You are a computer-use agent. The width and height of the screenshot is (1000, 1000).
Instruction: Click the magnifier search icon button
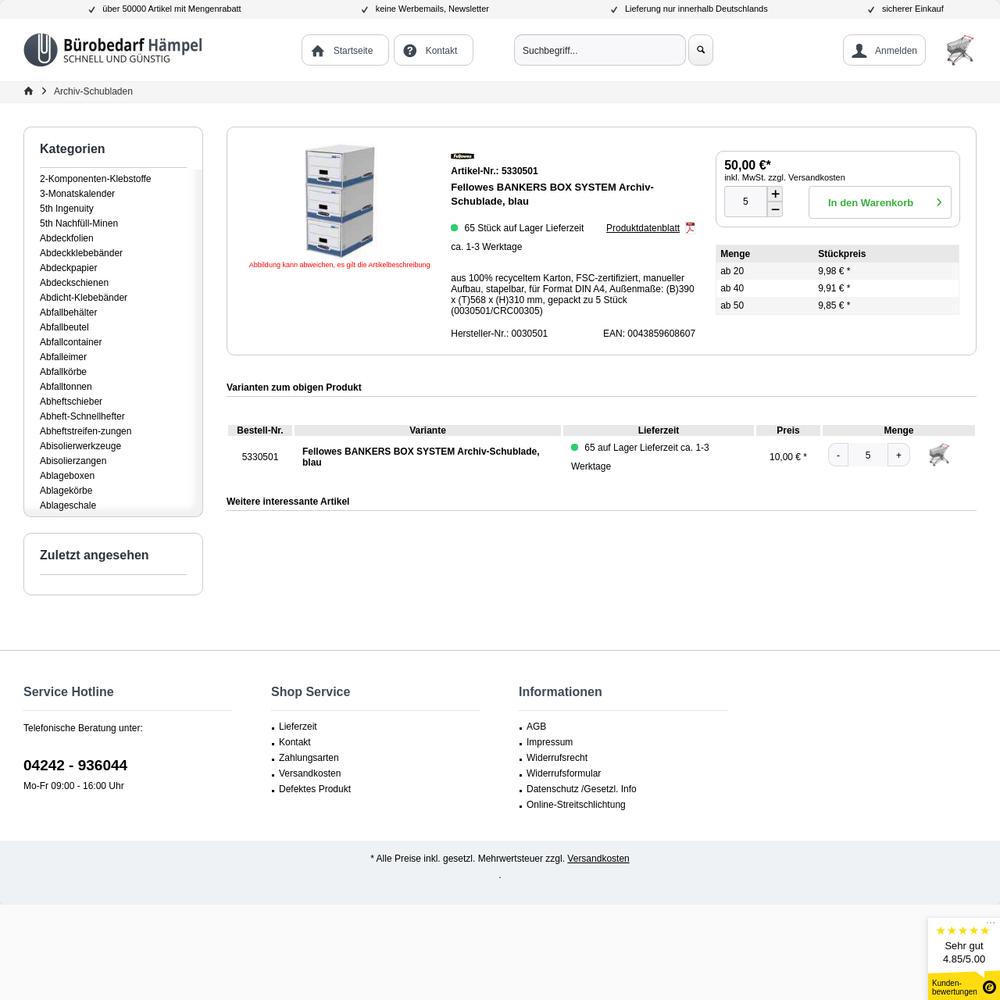point(700,50)
